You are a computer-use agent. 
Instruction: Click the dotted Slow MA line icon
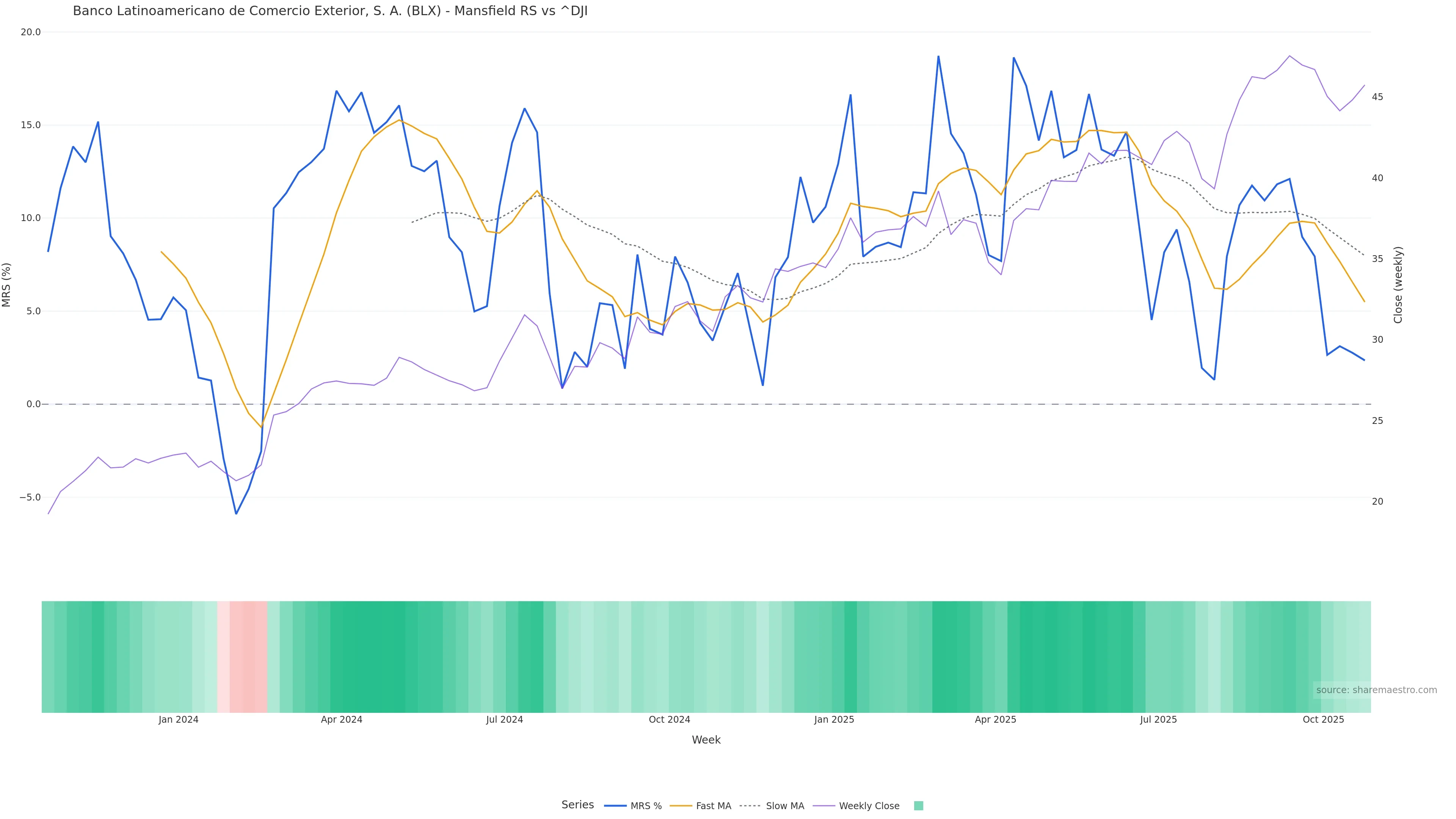[x=750, y=806]
